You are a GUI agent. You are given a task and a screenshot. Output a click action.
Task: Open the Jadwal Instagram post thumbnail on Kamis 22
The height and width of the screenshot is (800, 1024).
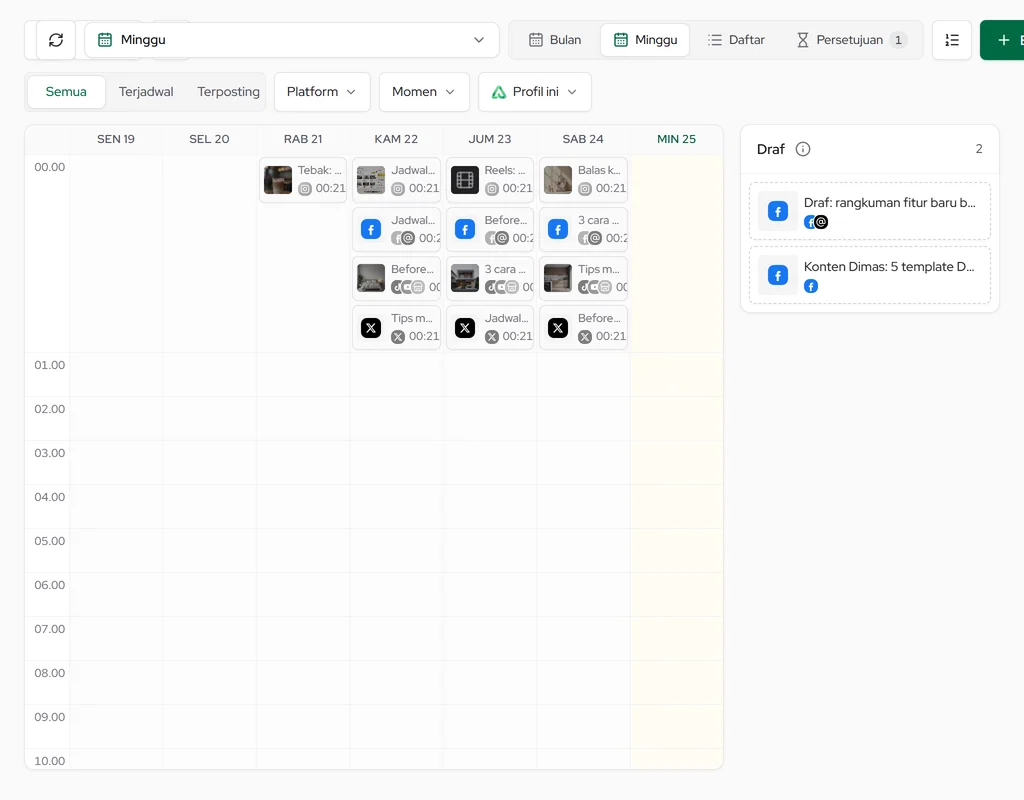[x=371, y=180]
